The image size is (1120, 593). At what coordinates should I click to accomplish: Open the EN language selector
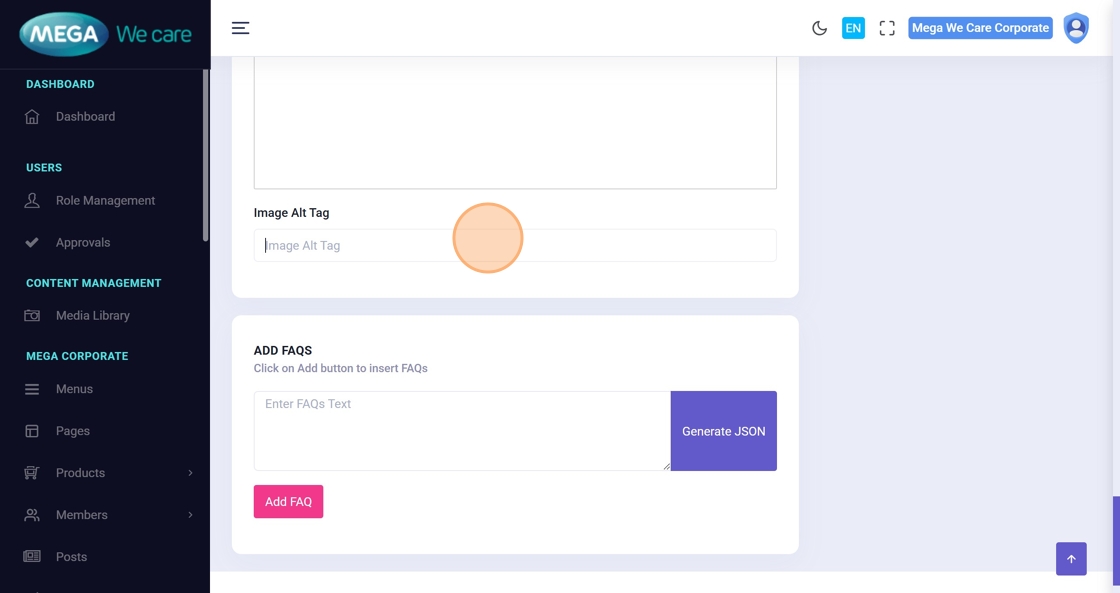click(x=853, y=28)
